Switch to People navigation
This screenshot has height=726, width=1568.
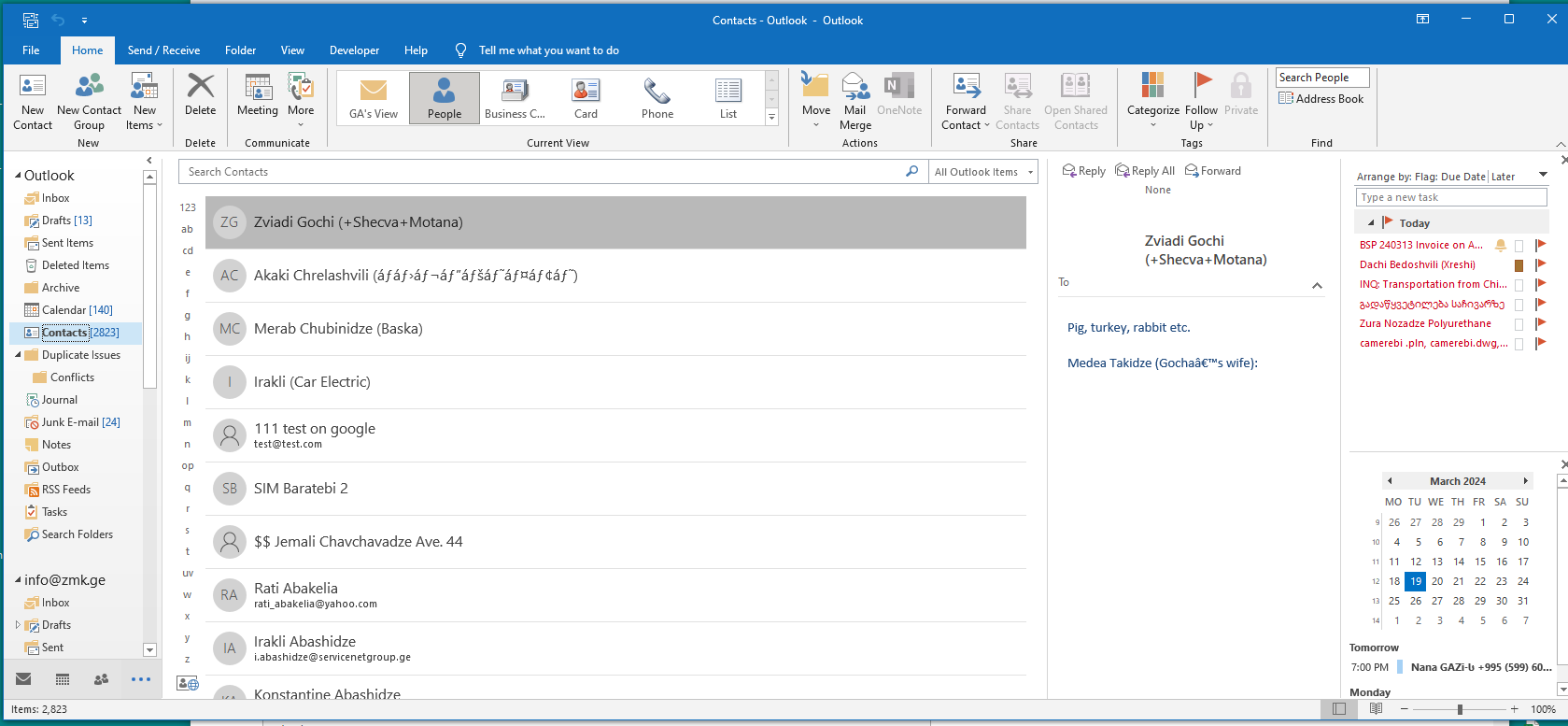[x=102, y=679]
